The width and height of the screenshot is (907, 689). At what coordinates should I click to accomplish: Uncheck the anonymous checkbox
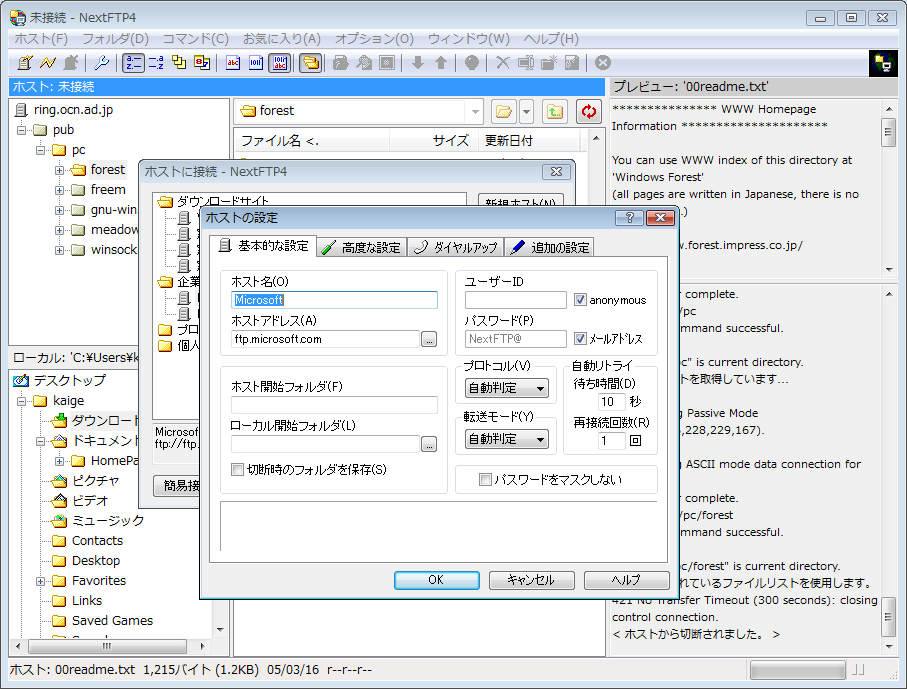point(580,300)
